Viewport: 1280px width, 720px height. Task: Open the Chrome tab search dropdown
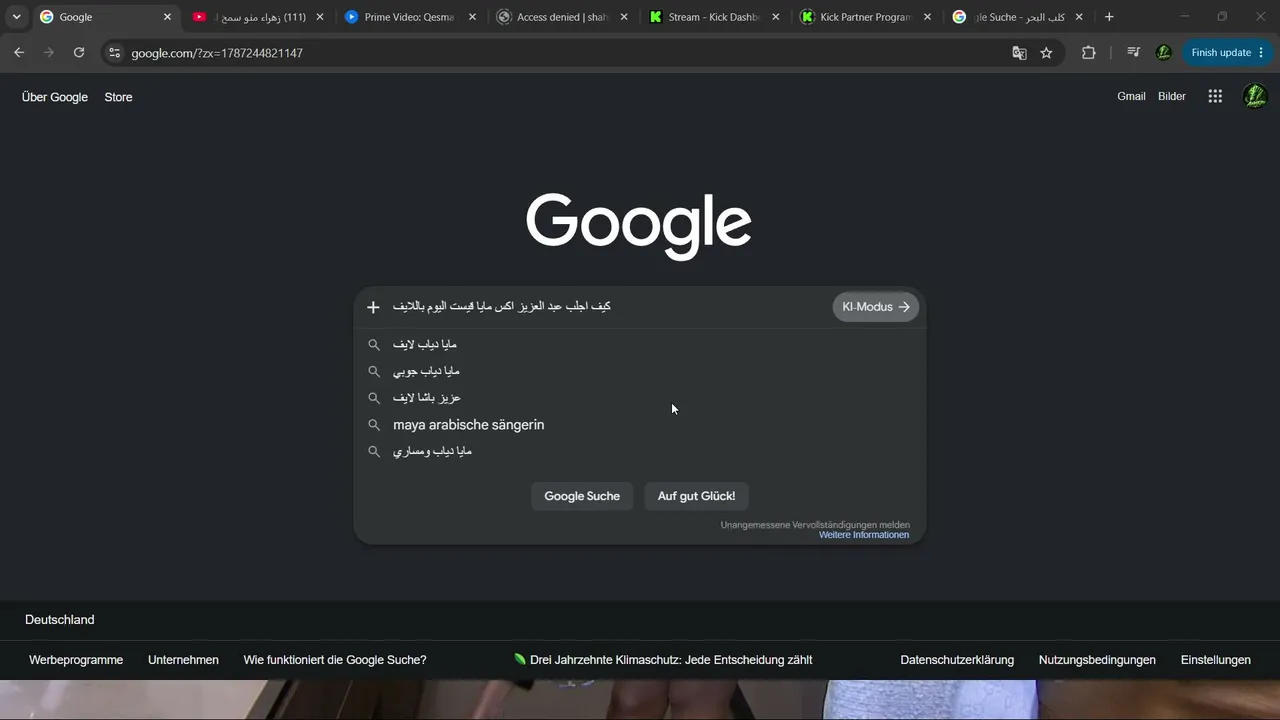coord(16,17)
